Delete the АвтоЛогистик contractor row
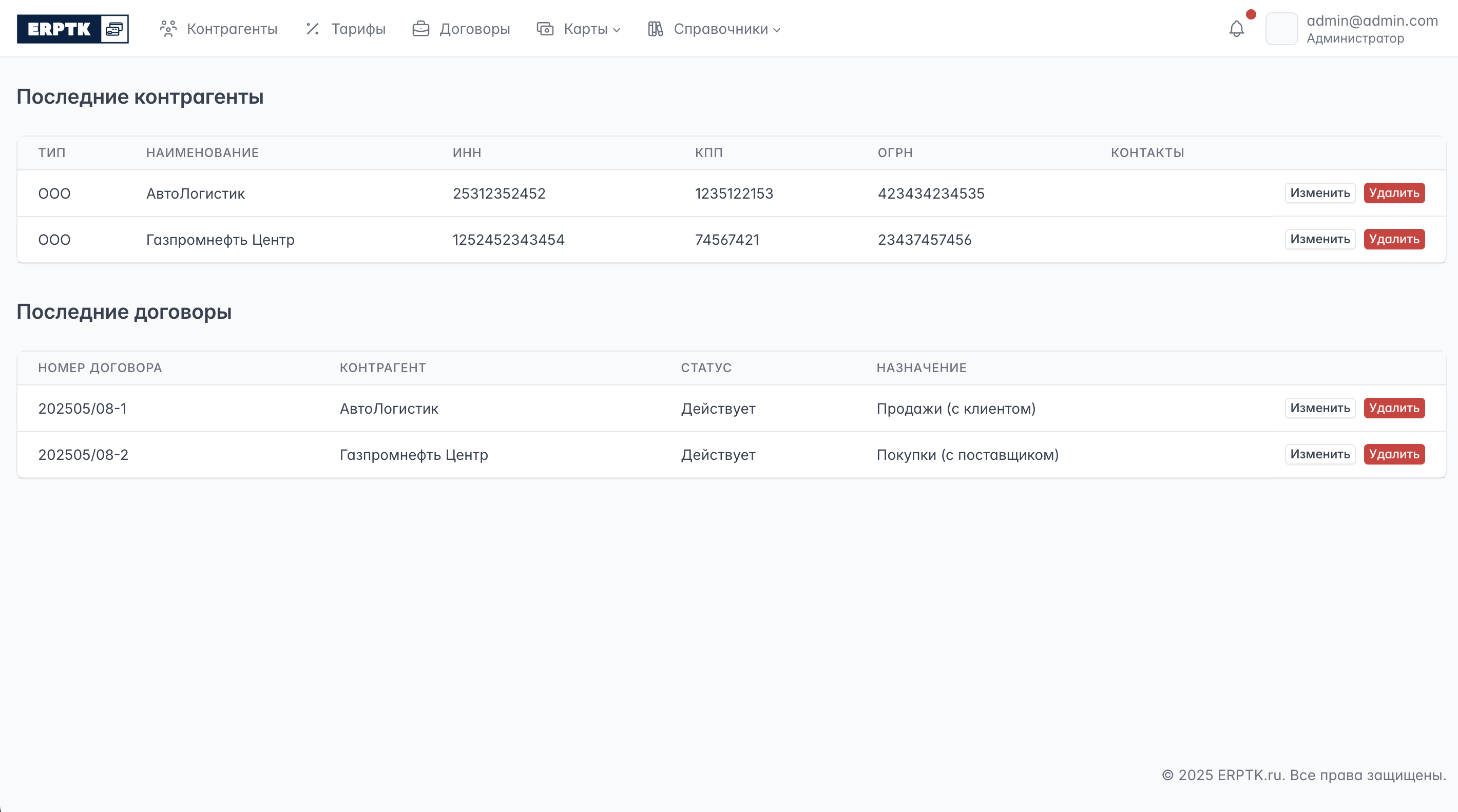Image resolution: width=1458 pixels, height=812 pixels. [x=1394, y=193]
